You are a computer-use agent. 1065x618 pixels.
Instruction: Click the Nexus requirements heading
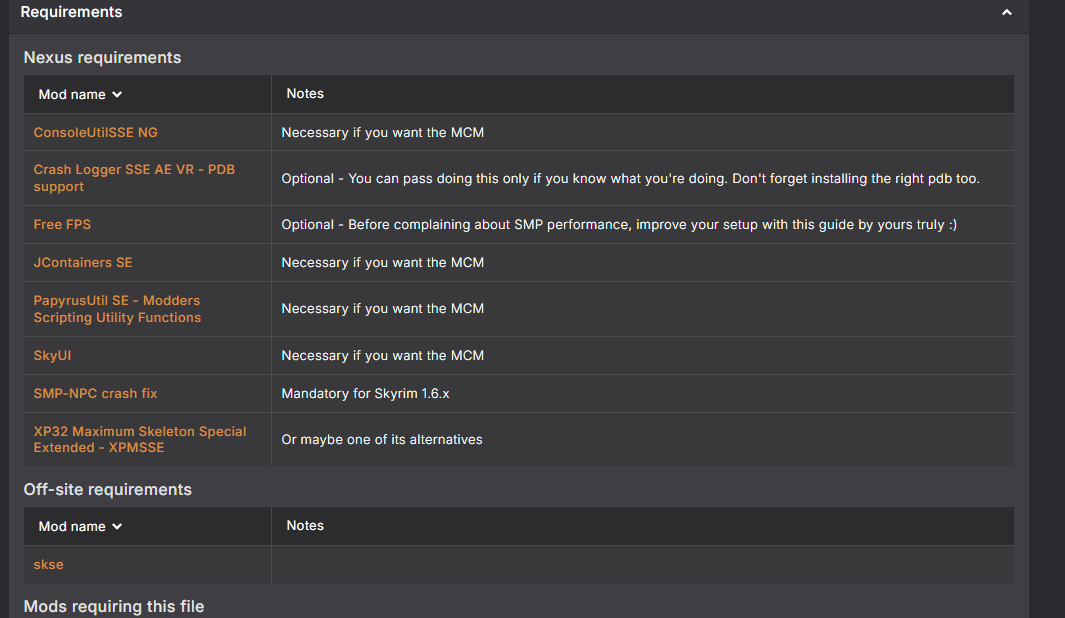pos(103,58)
